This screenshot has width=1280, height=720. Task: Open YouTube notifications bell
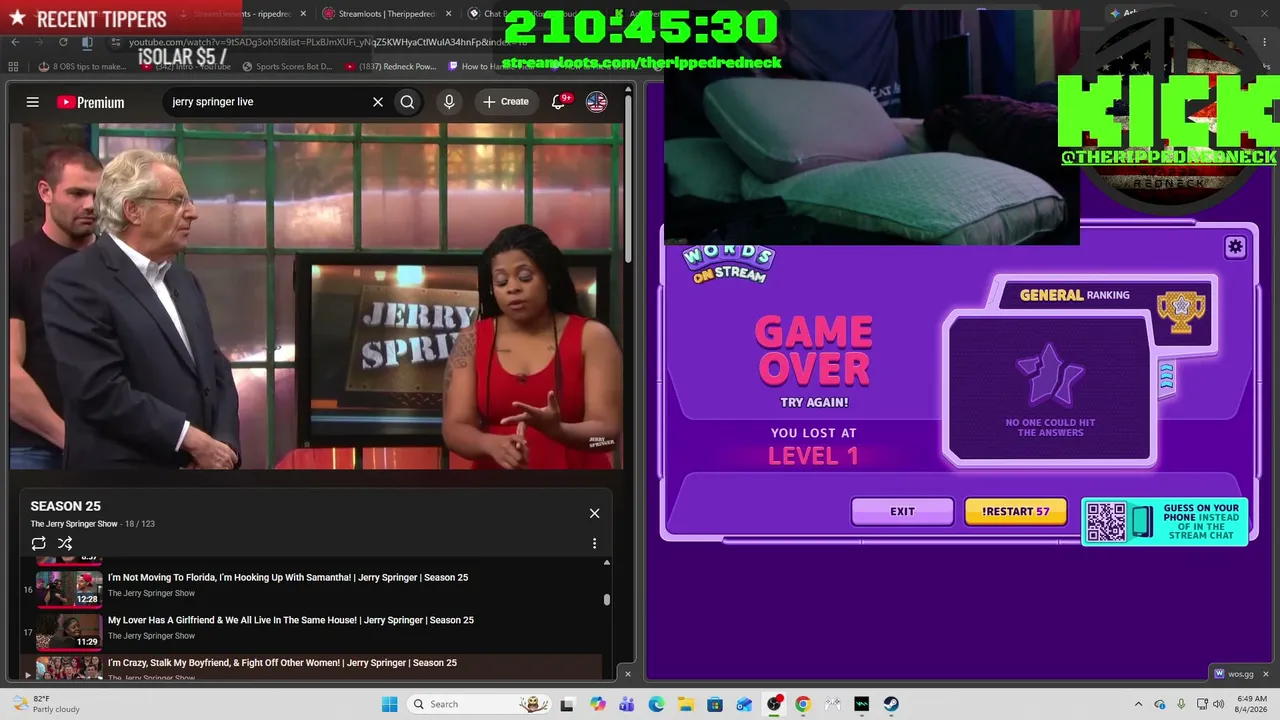[x=559, y=102]
